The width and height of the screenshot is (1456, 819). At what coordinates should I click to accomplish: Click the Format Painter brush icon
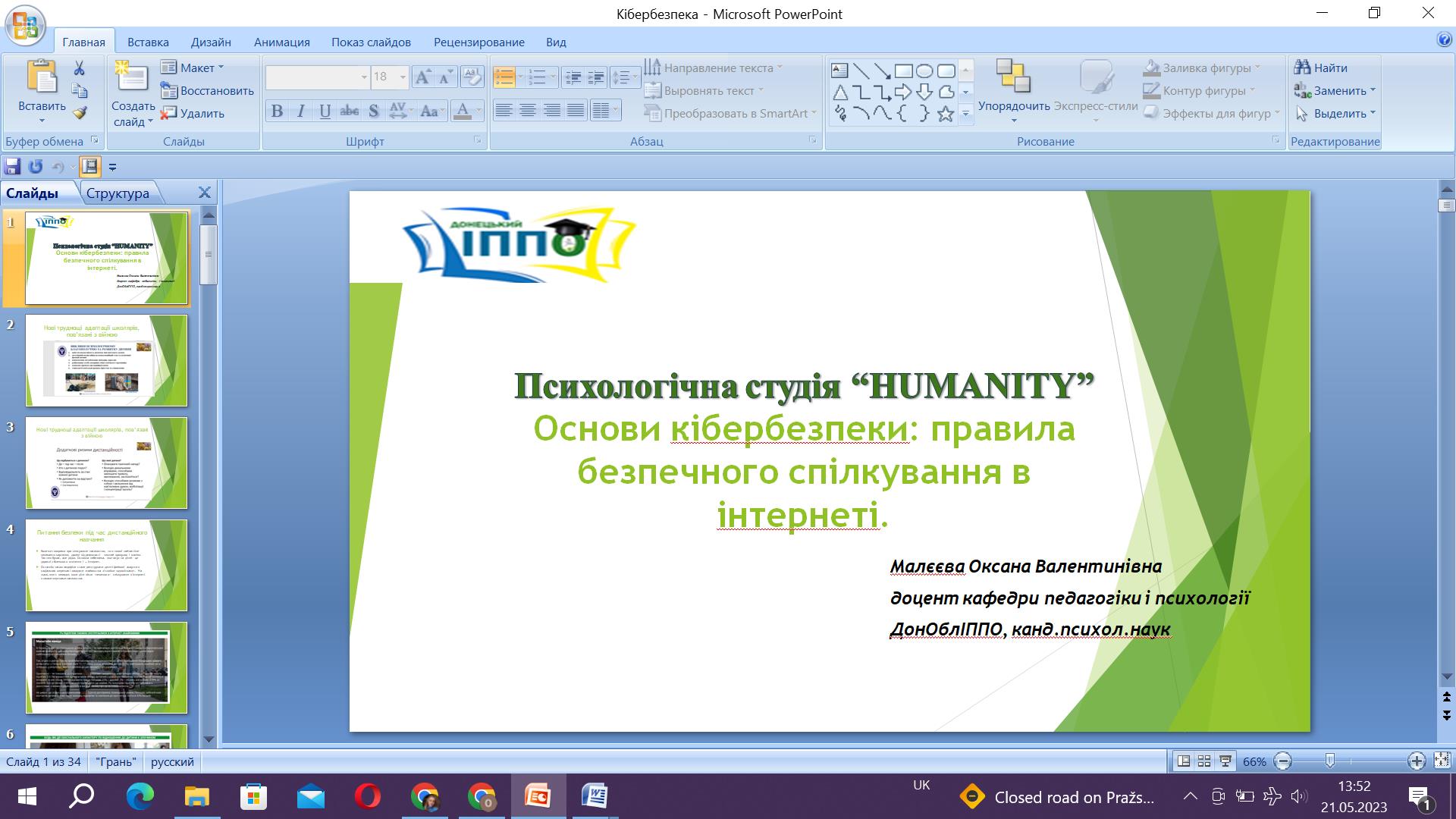(x=79, y=113)
